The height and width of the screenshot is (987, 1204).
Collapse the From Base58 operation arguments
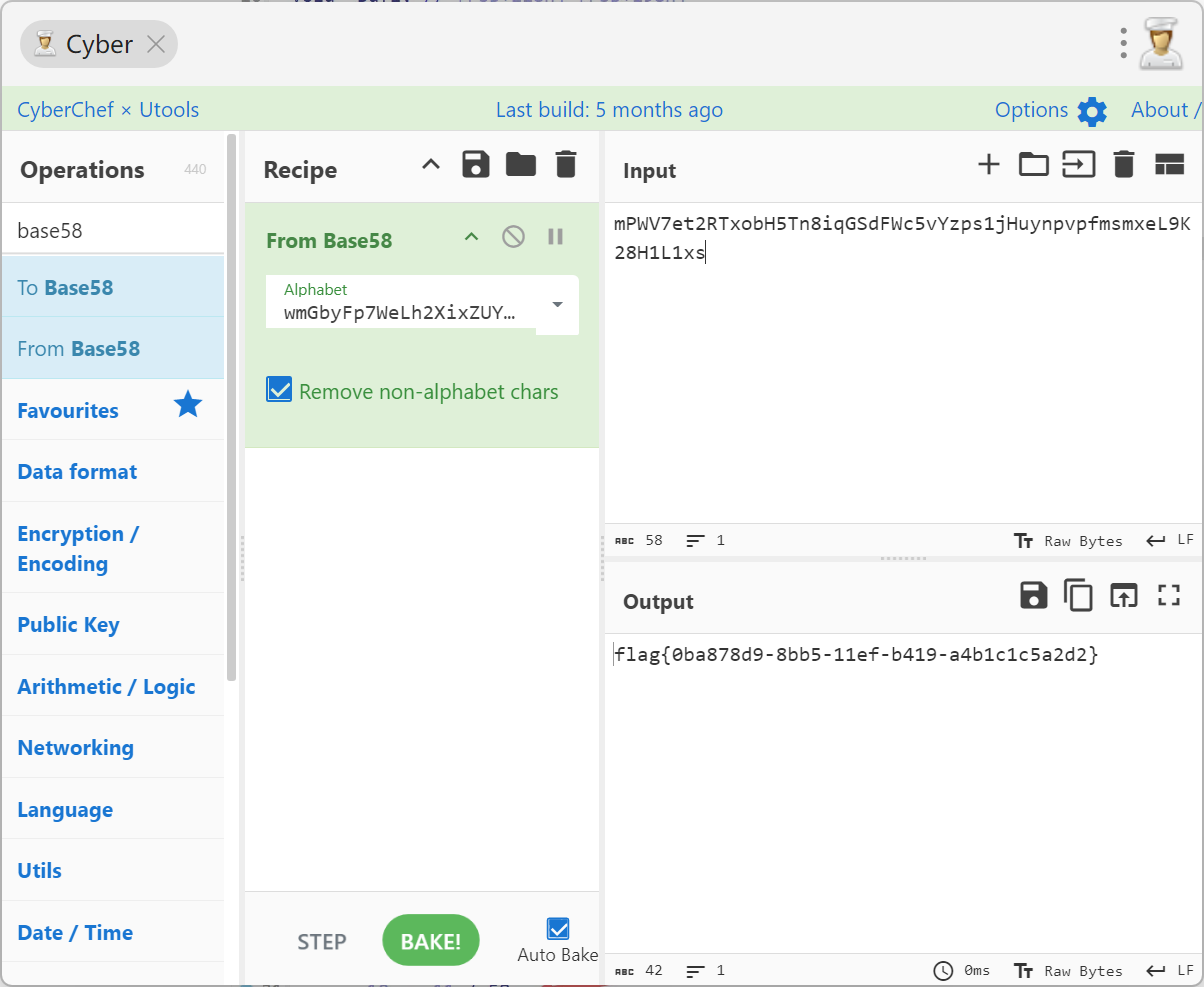(x=472, y=237)
